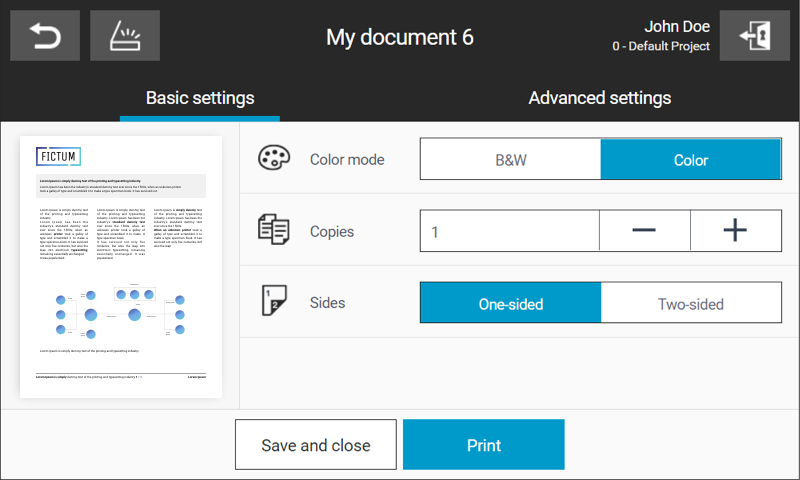Open the document preview thumbnail
Viewport: 800px width, 480px height.
click(x=121, y=267)
